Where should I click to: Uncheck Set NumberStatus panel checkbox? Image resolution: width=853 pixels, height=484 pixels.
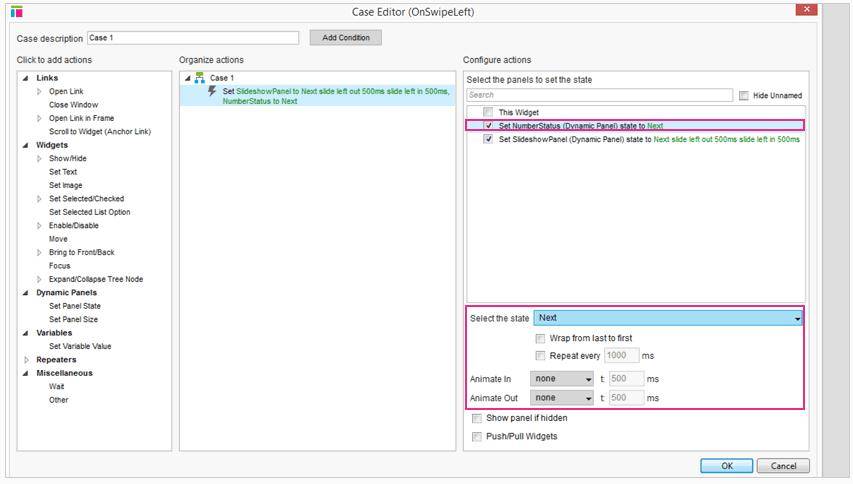[x=488, y=126]
